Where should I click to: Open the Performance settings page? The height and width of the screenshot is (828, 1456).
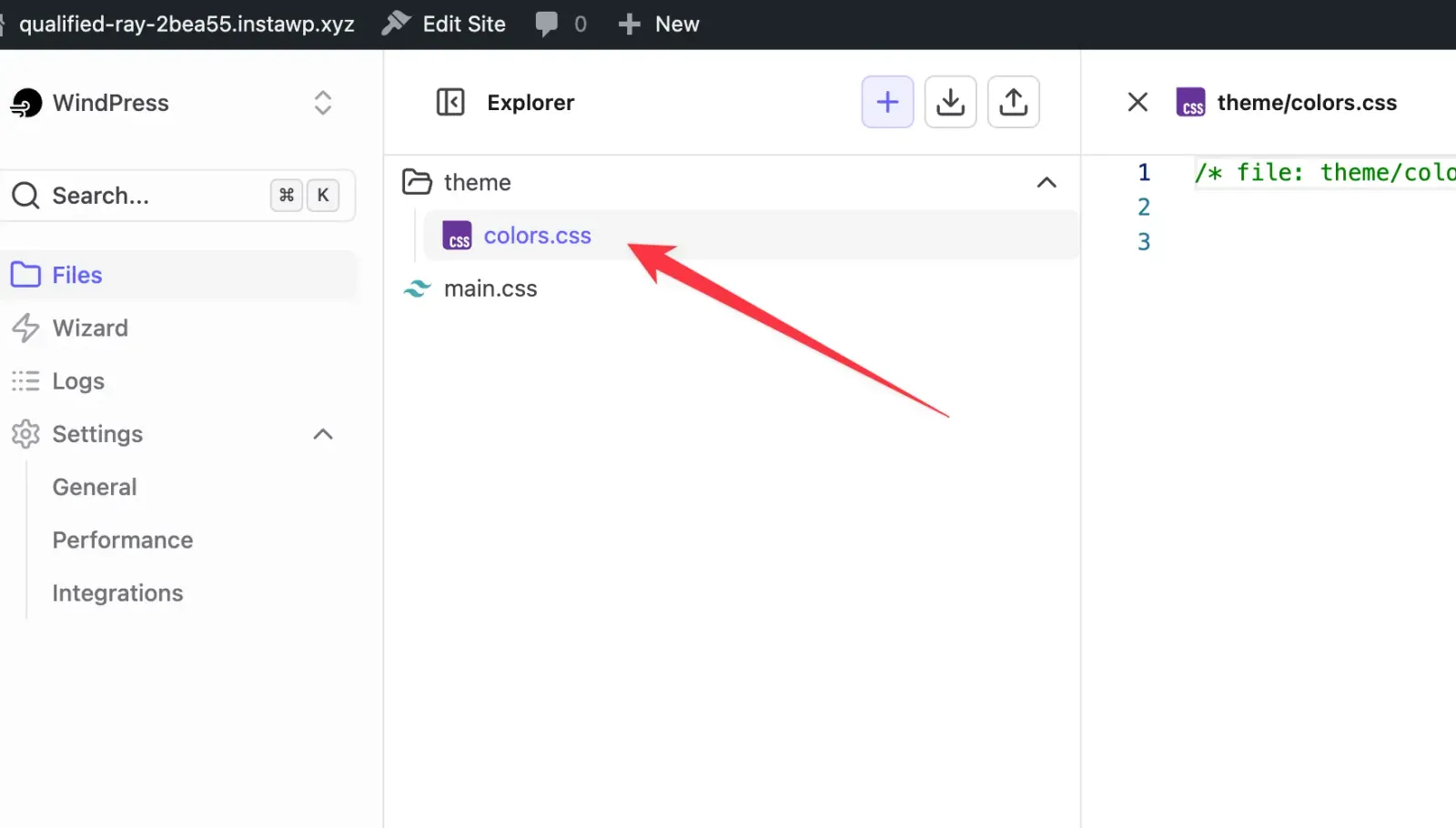tap(123, 540)
